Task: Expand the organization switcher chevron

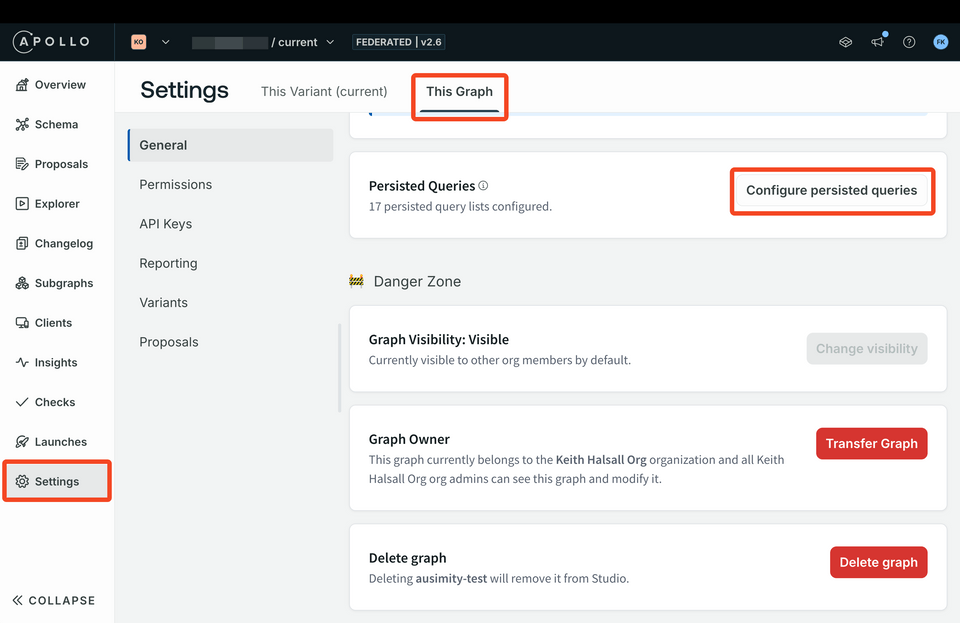Action: (x=165, y=42)
